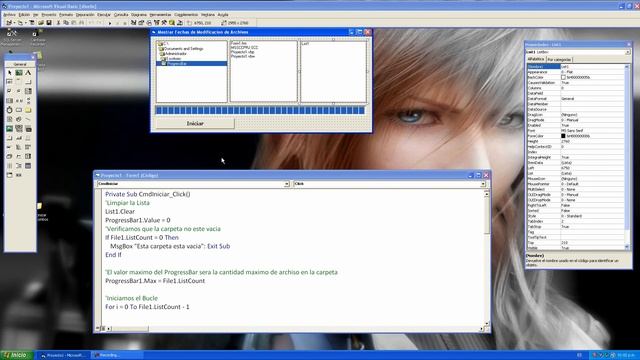Viewport: 640px width, 360px height.
Task: Expand the CmdIniciar object dropdown in the code window
Action: click(287, 184)
